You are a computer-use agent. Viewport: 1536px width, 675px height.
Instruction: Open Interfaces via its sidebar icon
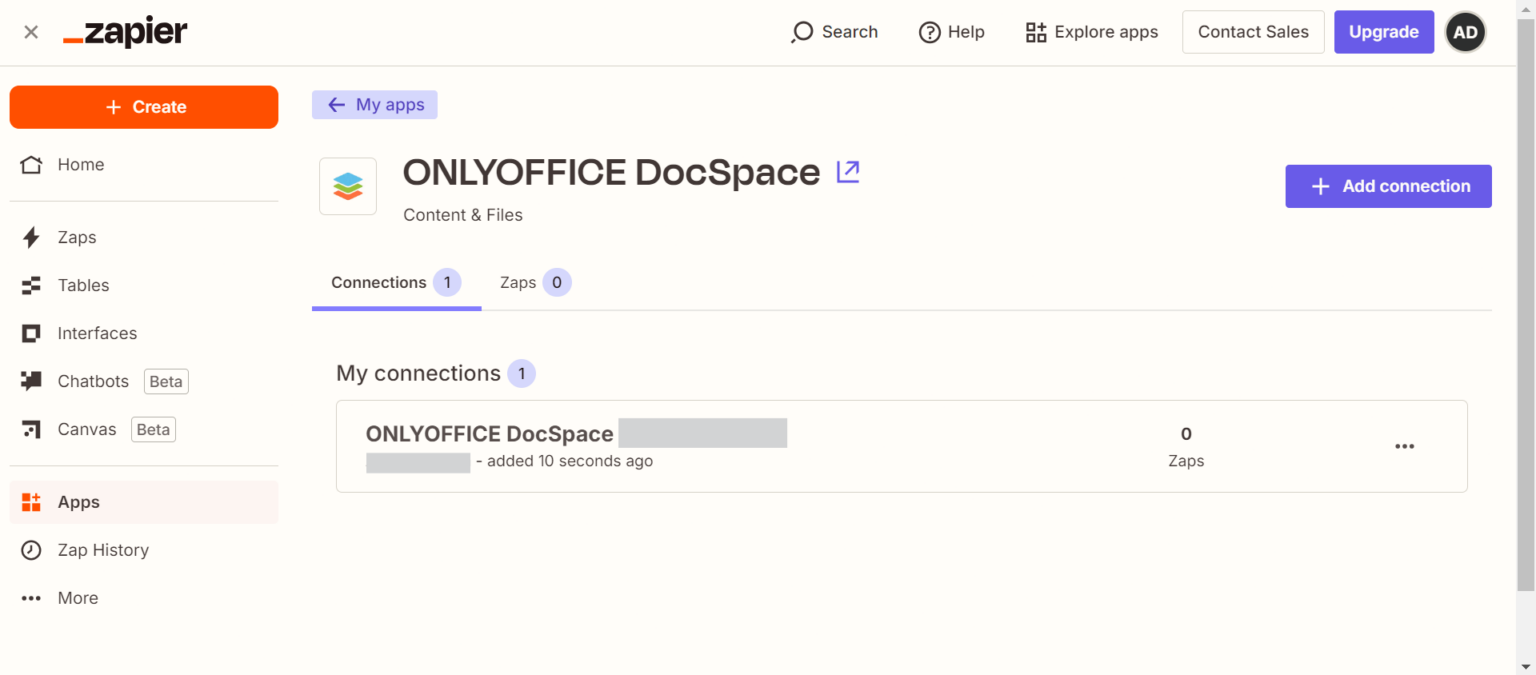[31, 333]
